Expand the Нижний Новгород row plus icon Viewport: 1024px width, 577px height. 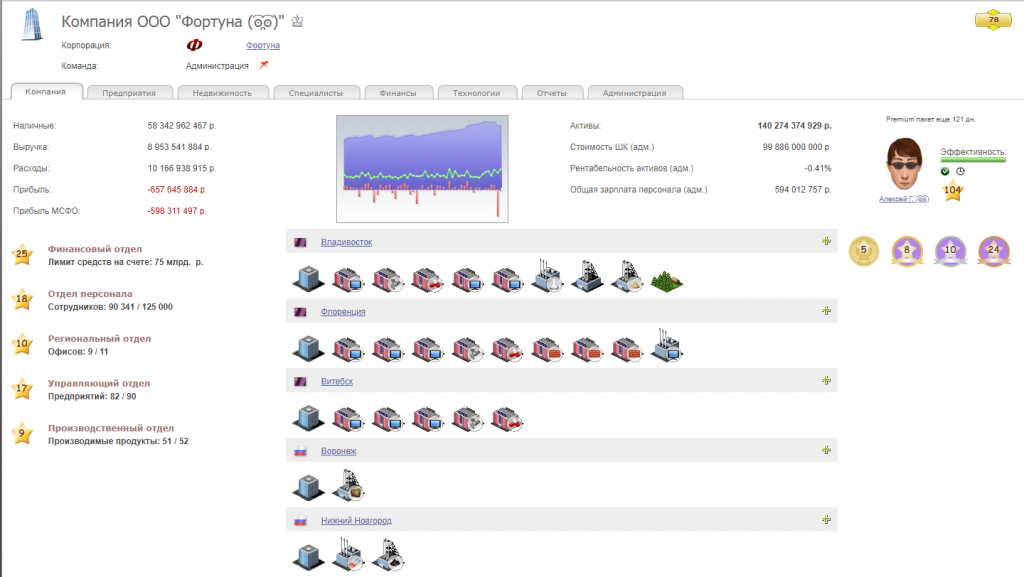pyautogui.click(x=826, y=520)
